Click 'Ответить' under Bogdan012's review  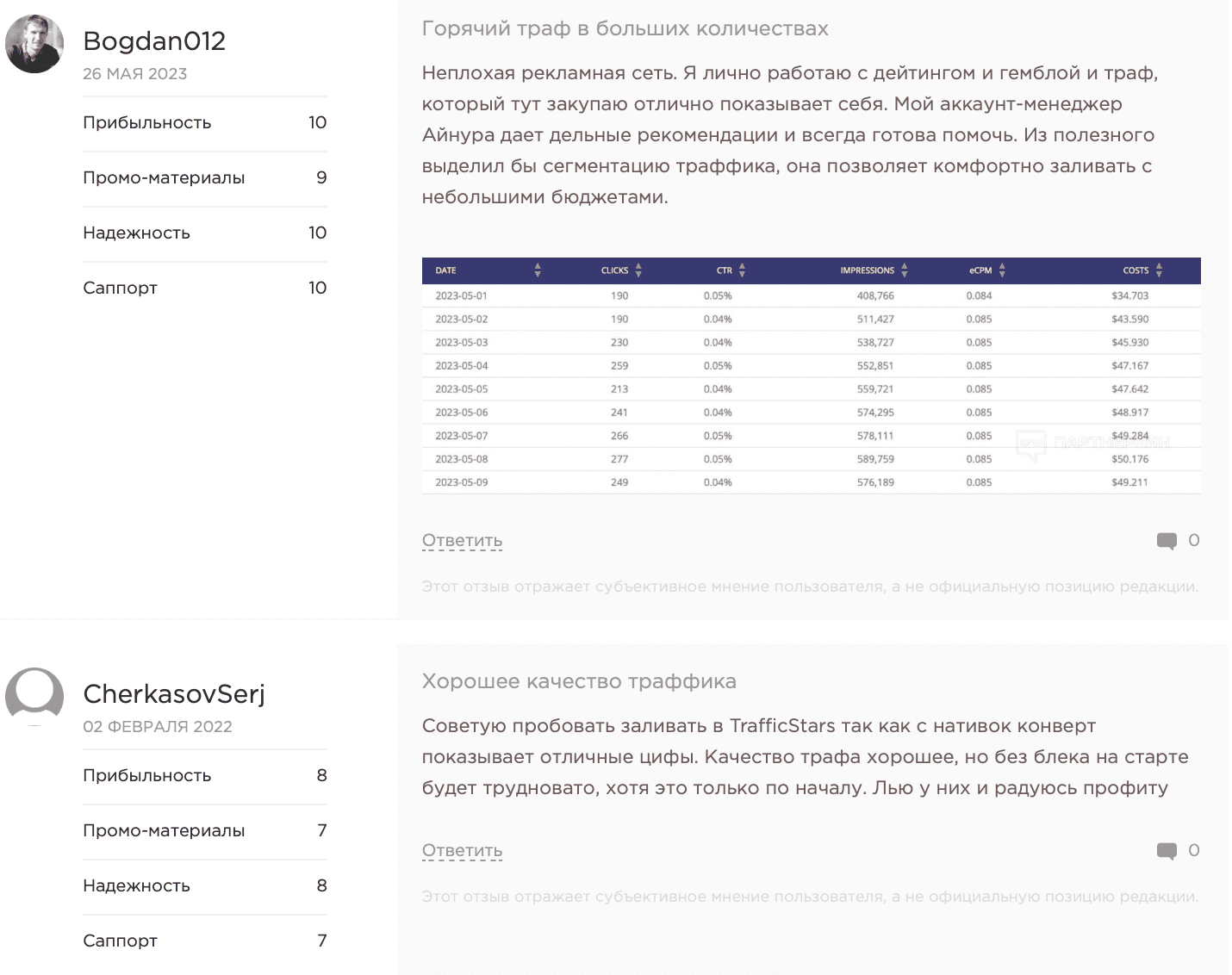coord(462,541)
